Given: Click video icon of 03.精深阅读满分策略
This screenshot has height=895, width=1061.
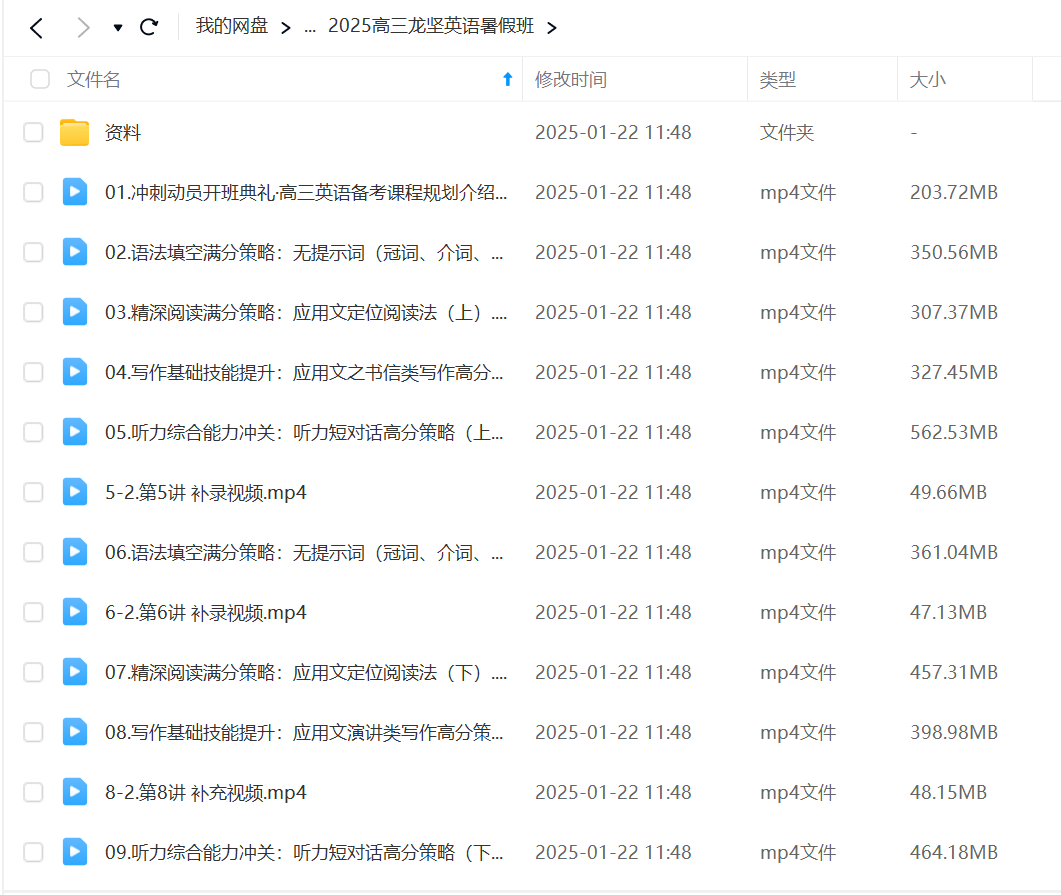Looking at the screenshot, I should coord(74,312).
